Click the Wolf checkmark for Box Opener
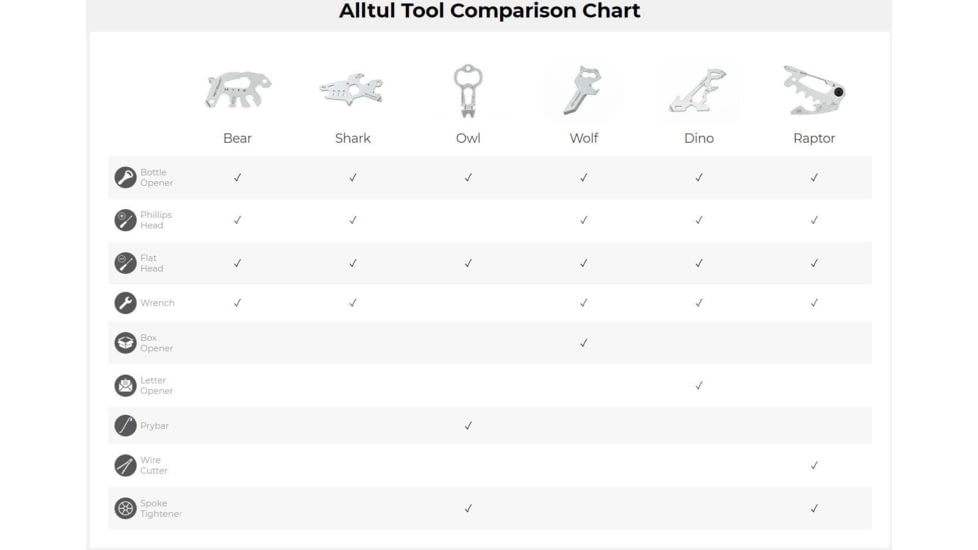The image size is (978, 550). (584, 343)
